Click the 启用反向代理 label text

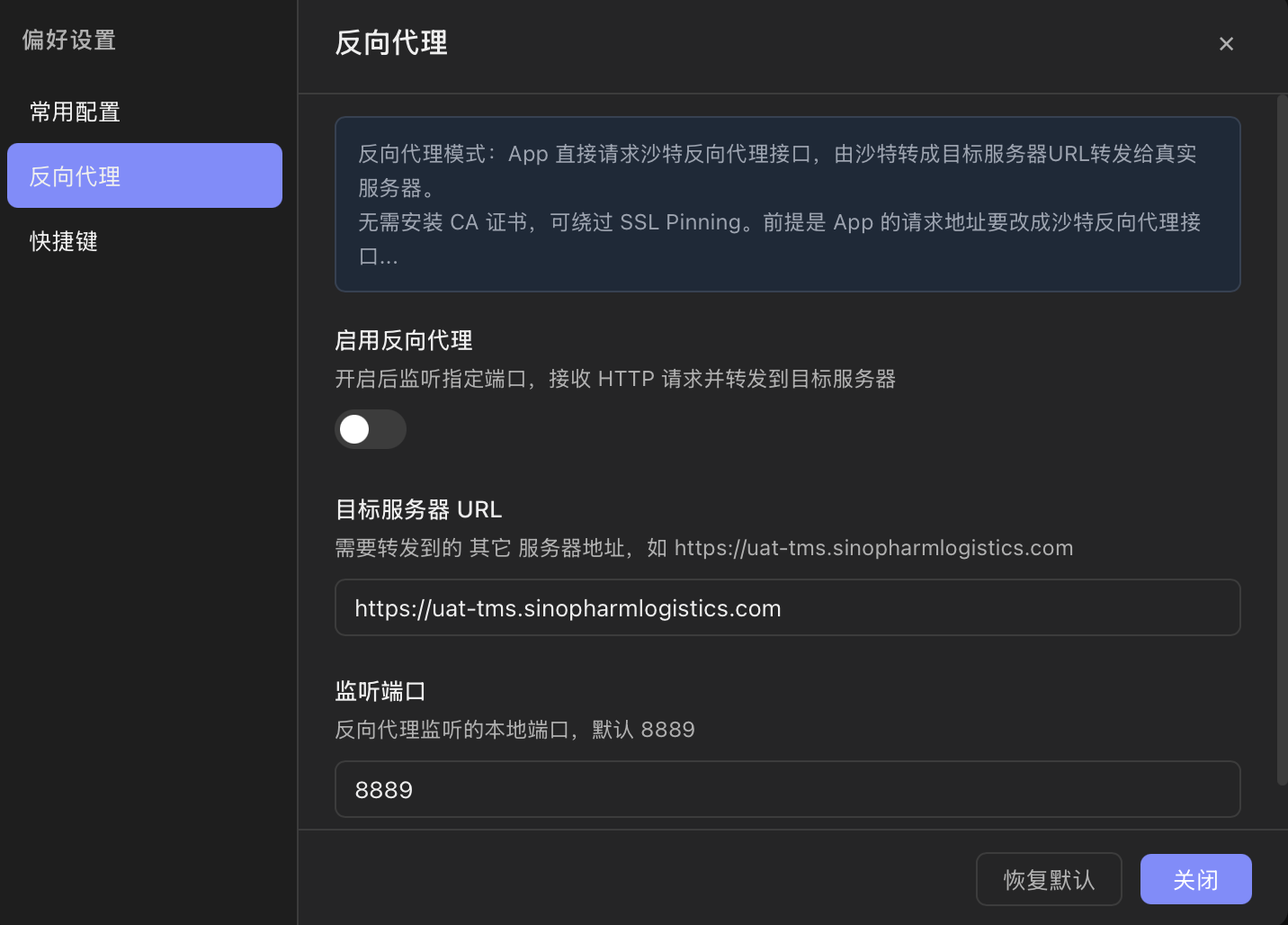point(404,340)
